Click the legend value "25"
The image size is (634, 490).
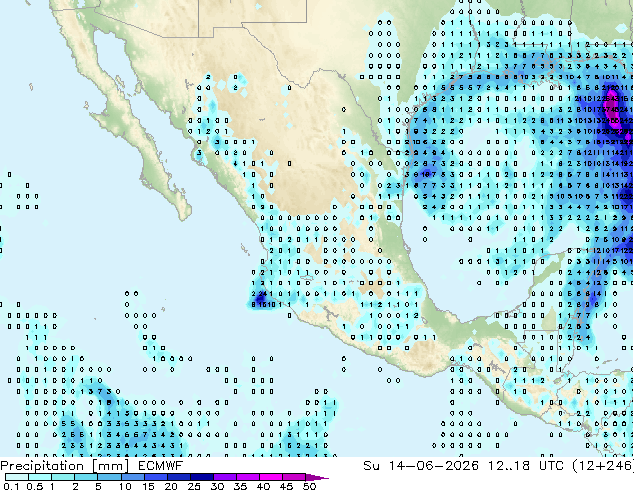pyautogui.click(x=194, y=486)
